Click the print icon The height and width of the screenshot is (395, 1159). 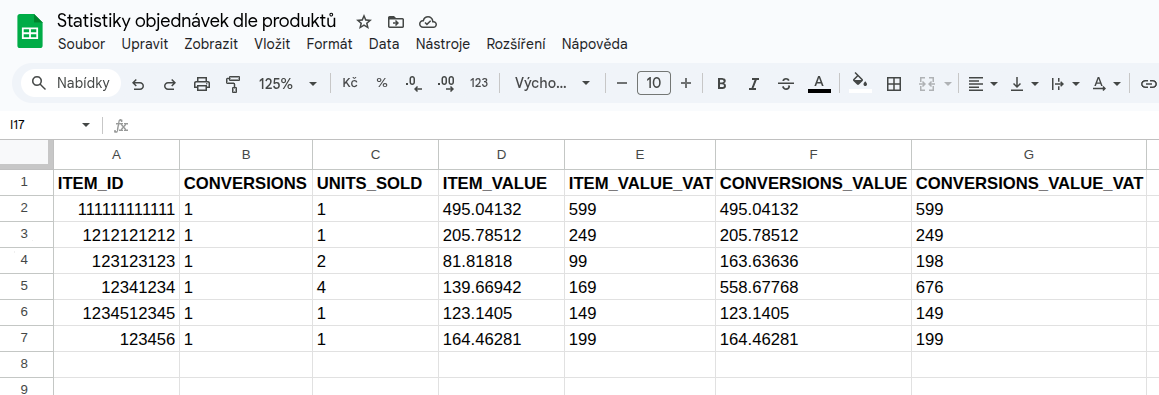[201, 84]
